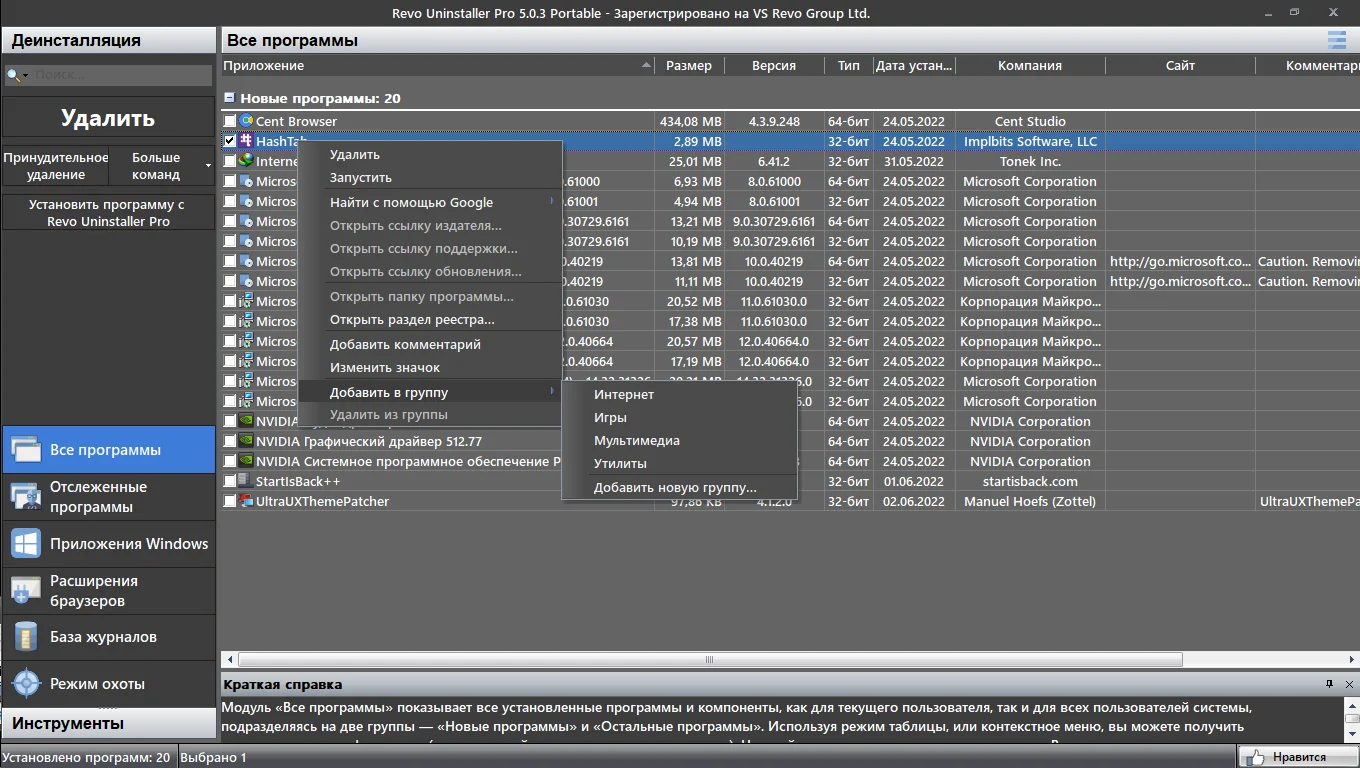
Task: Open the Hunter Mode (Режим охоты) icon
Action: (25, 684)
